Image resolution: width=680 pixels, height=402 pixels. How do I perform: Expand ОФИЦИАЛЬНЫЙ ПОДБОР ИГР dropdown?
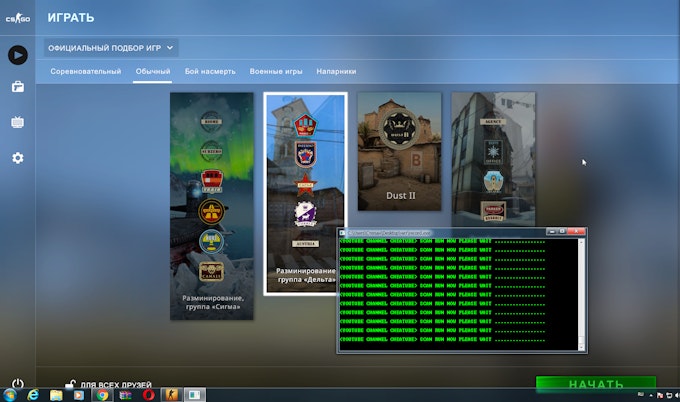click(111, 48)
